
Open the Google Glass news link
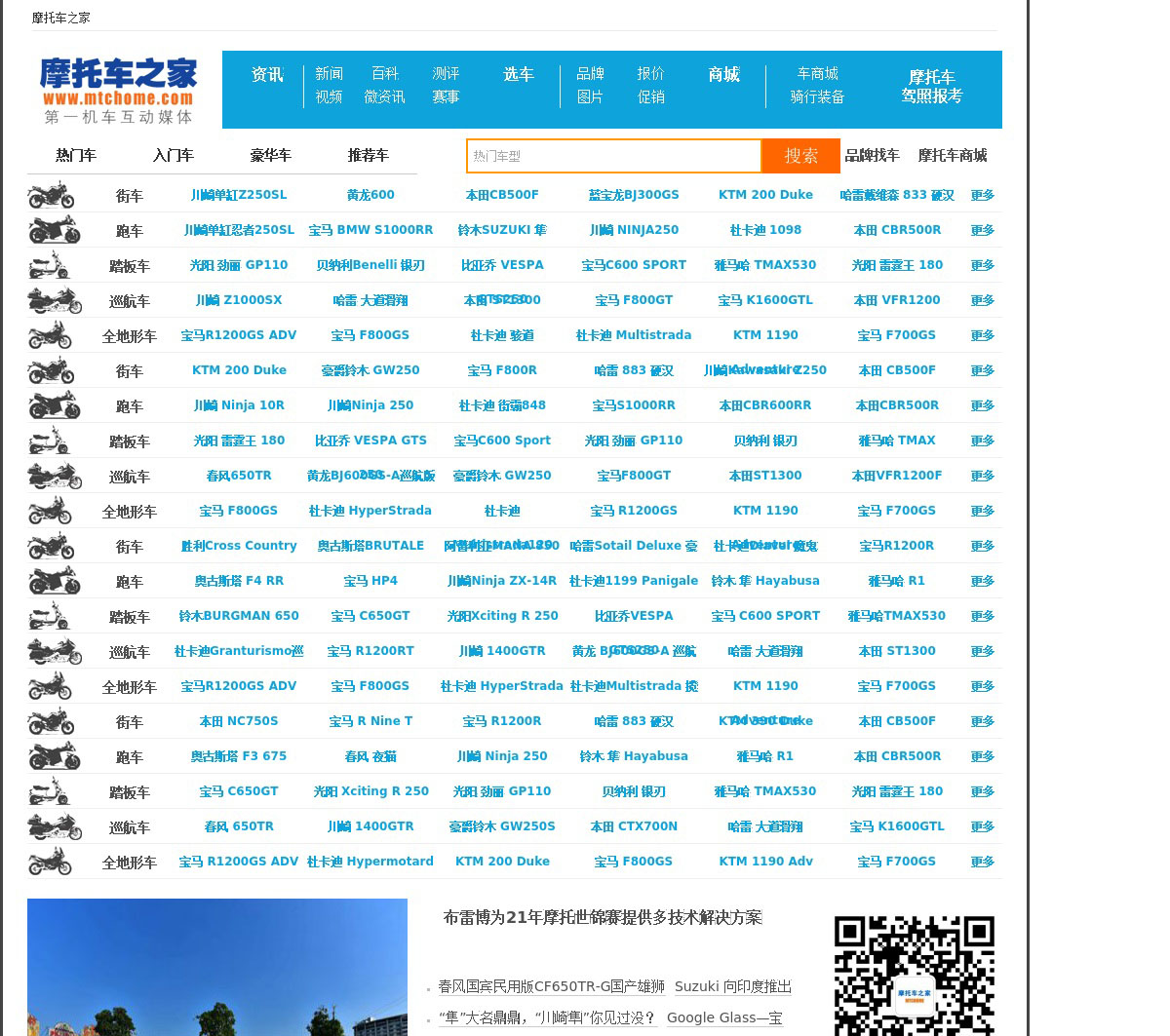(x=724, y=1017)
